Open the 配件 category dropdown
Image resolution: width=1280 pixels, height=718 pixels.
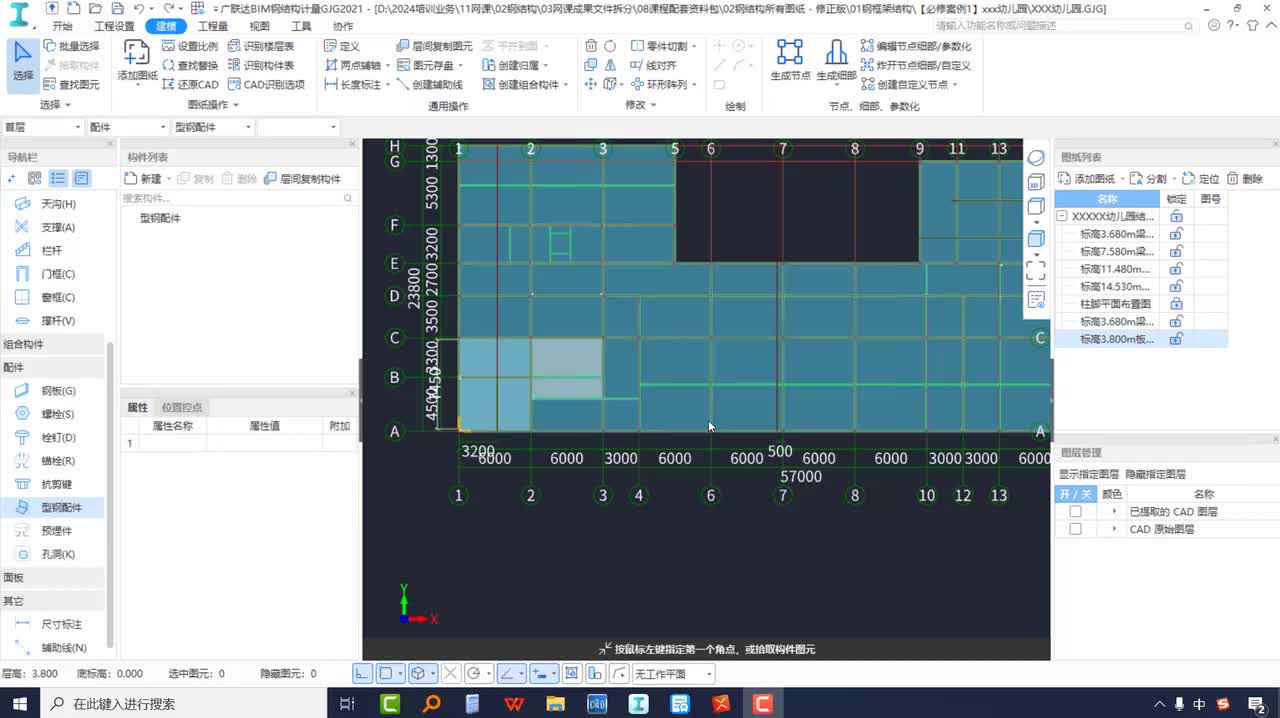click(127, 127)
